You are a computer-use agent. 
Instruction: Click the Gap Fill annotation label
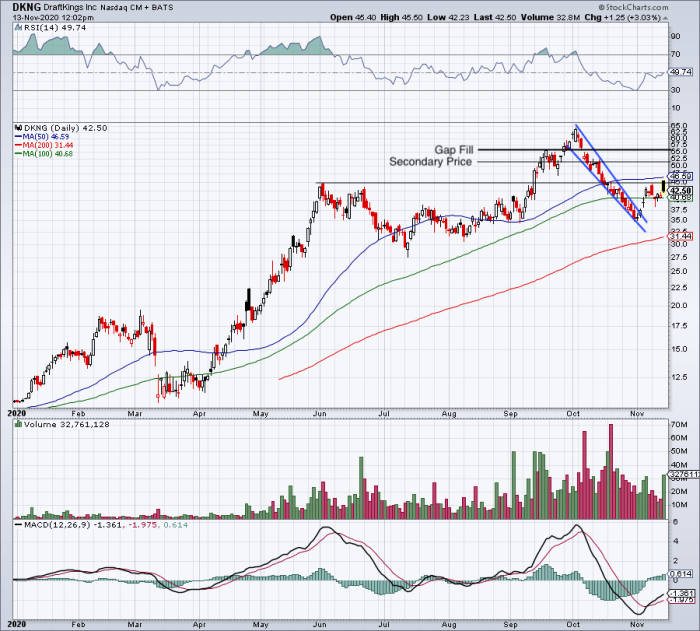(454, 150)
